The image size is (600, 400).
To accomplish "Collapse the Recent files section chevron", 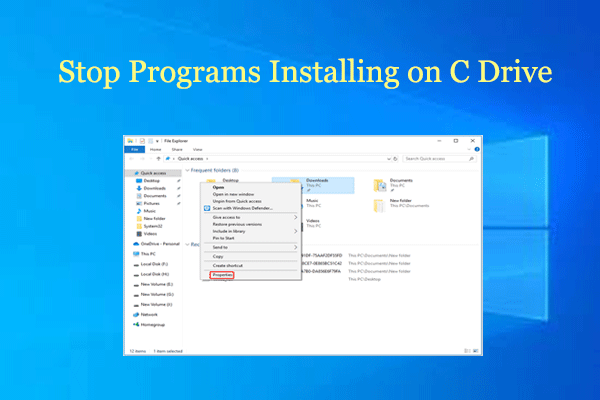I will (188, 244).
